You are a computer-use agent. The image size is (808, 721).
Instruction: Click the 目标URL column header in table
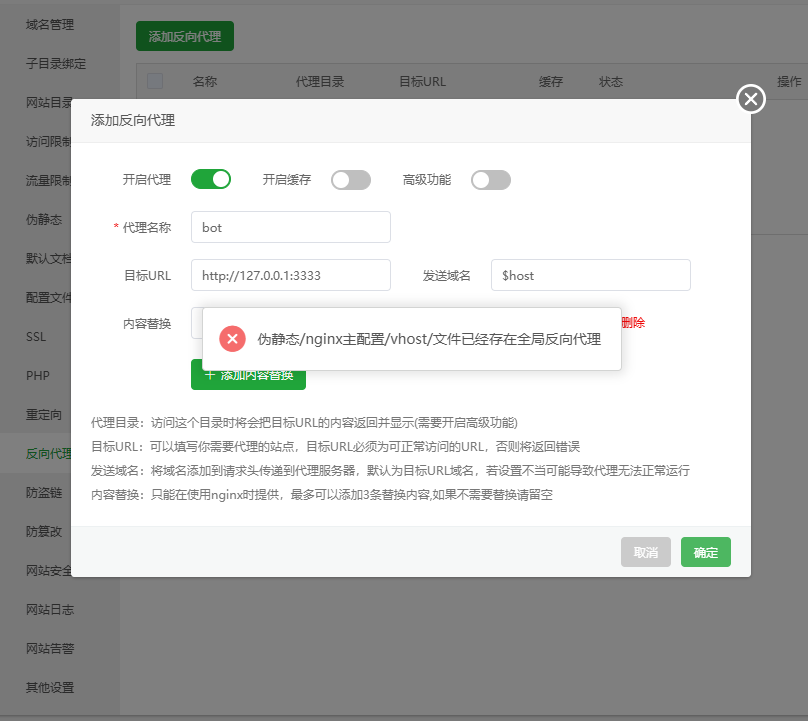pyautogui.click(x=423, y=81)
